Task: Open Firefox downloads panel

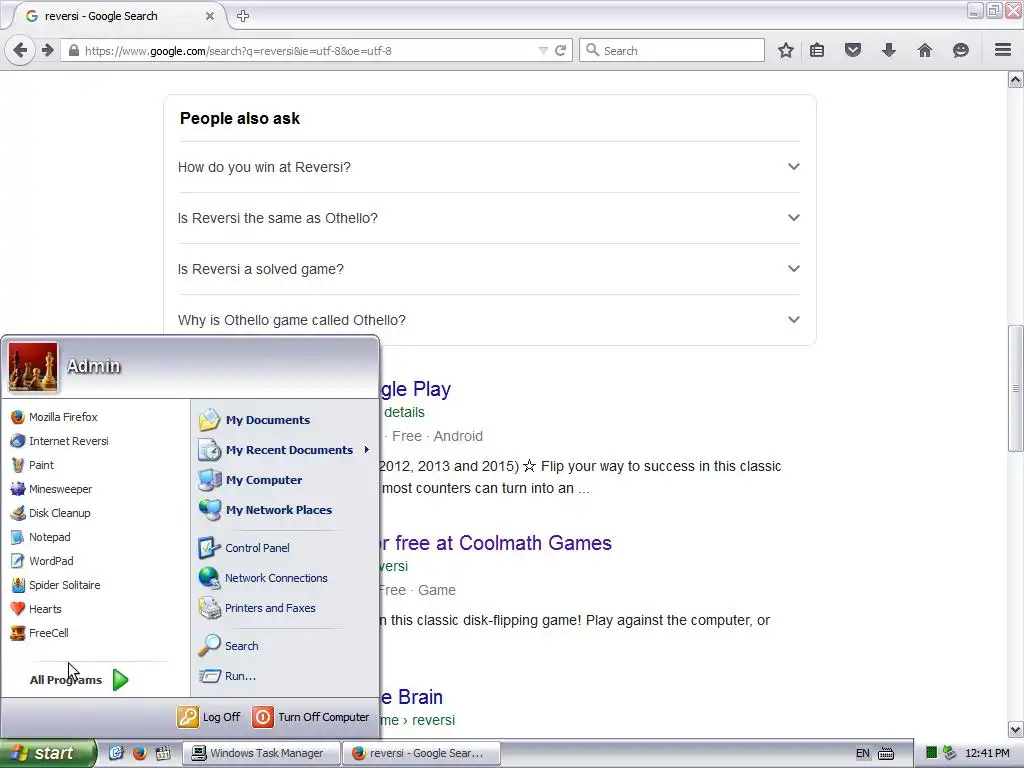Action: 889,50
